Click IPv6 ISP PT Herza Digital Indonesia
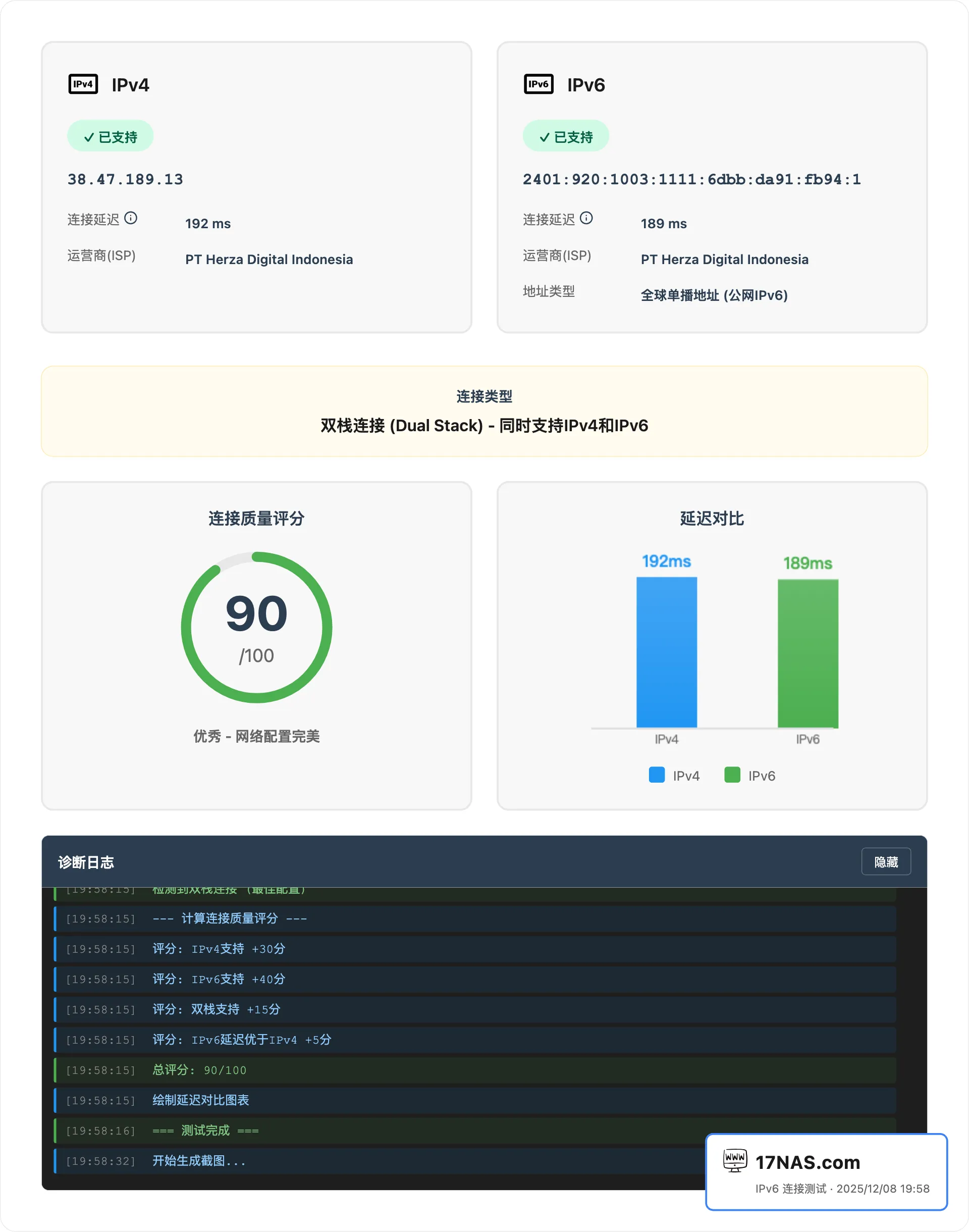This screenshot has height=1232, width=969. (x=725, y=260)
